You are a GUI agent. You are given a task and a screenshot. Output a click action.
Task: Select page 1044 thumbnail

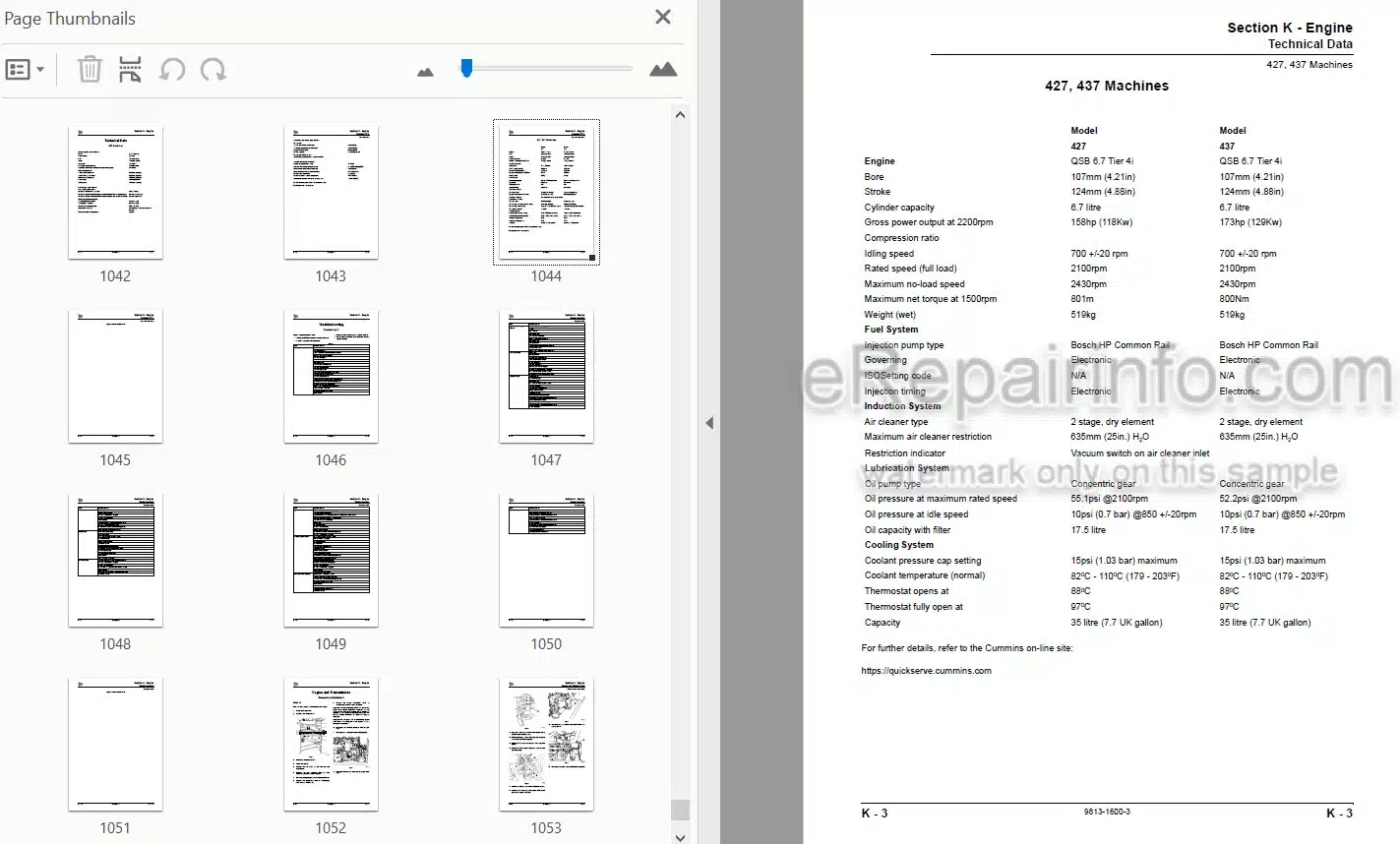coord(546,193)
